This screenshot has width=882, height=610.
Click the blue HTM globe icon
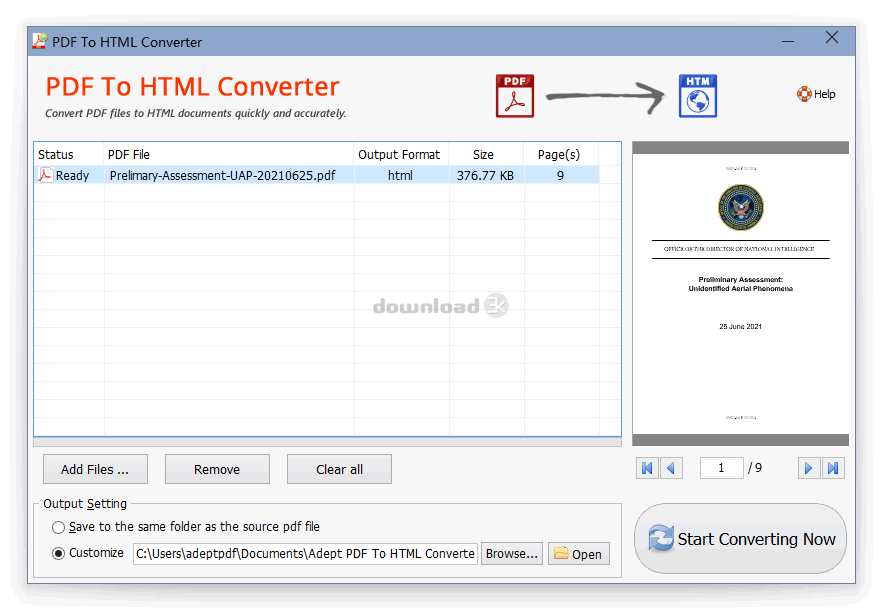[698, 96]
